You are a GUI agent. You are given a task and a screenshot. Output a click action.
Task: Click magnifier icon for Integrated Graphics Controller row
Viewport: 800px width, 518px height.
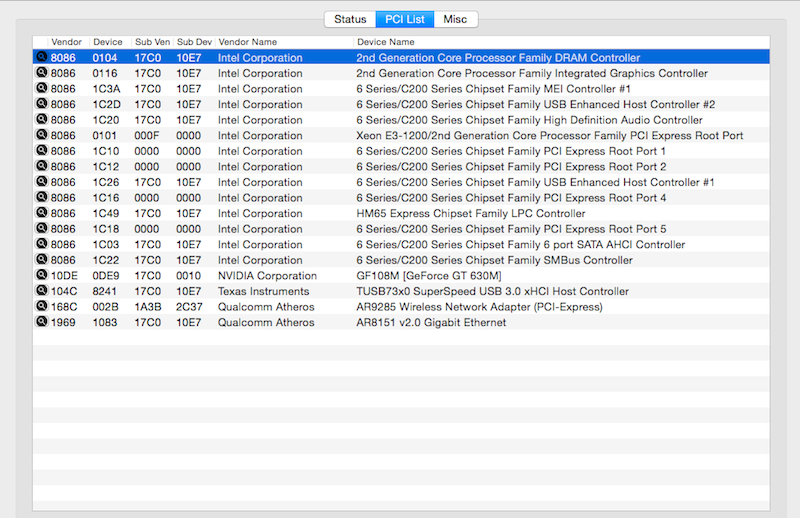pos(41,74)
